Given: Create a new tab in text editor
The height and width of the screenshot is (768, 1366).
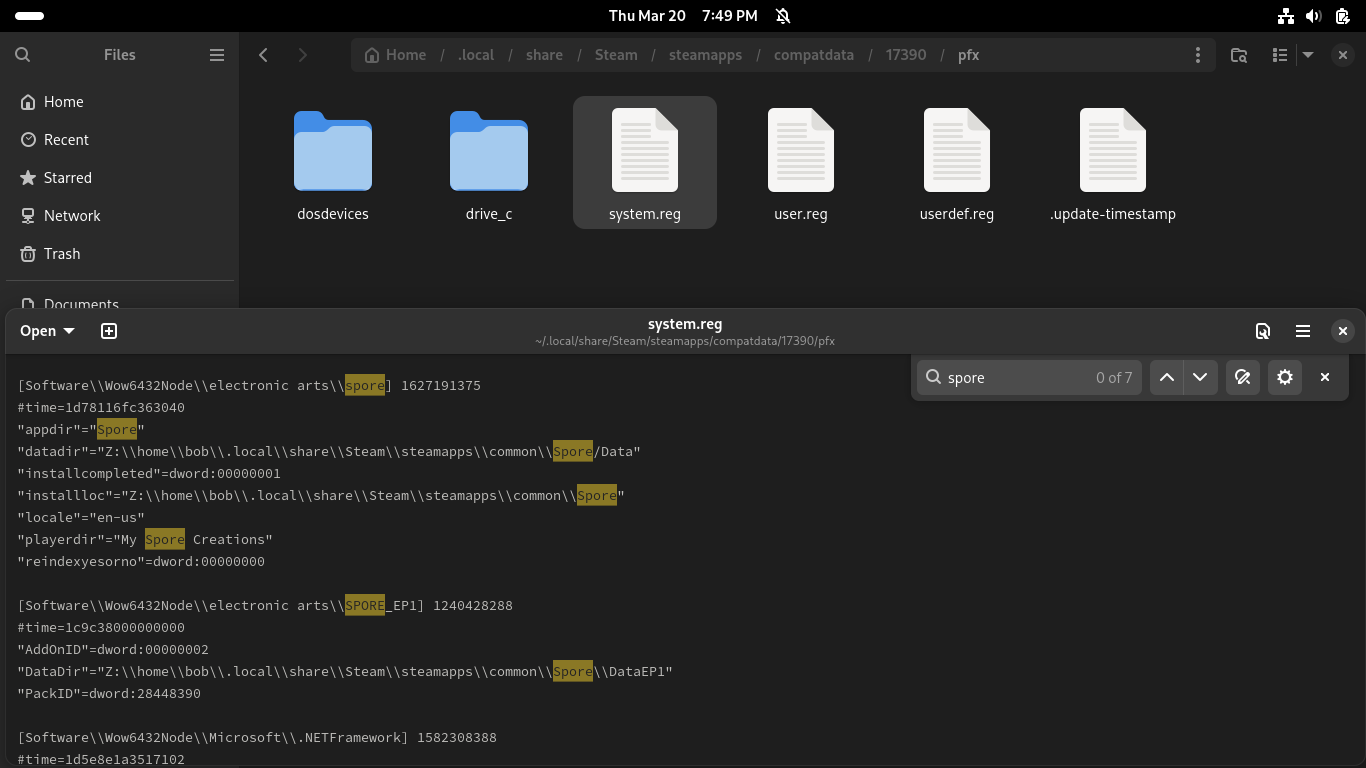Looking at the screenshot, I should (x=109, y=331).
